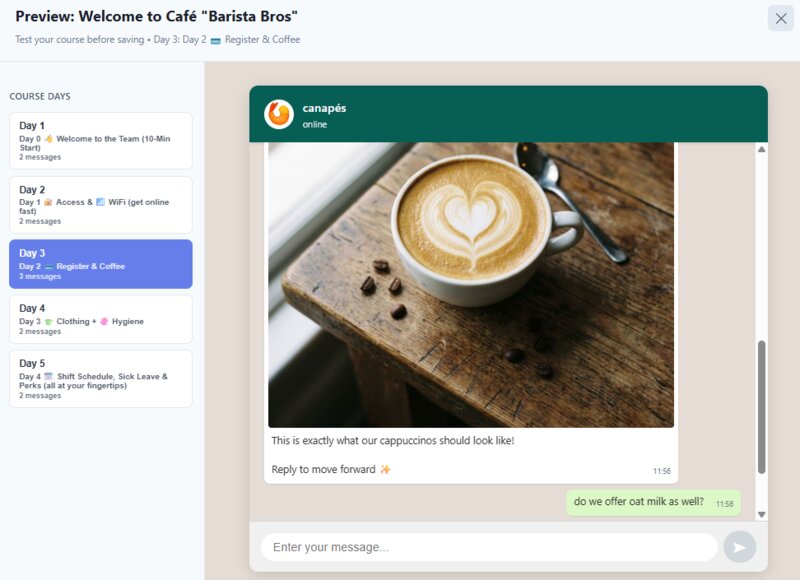
Task: Click the shirt emoji in Day 4
Action: [x=48, y=322]
